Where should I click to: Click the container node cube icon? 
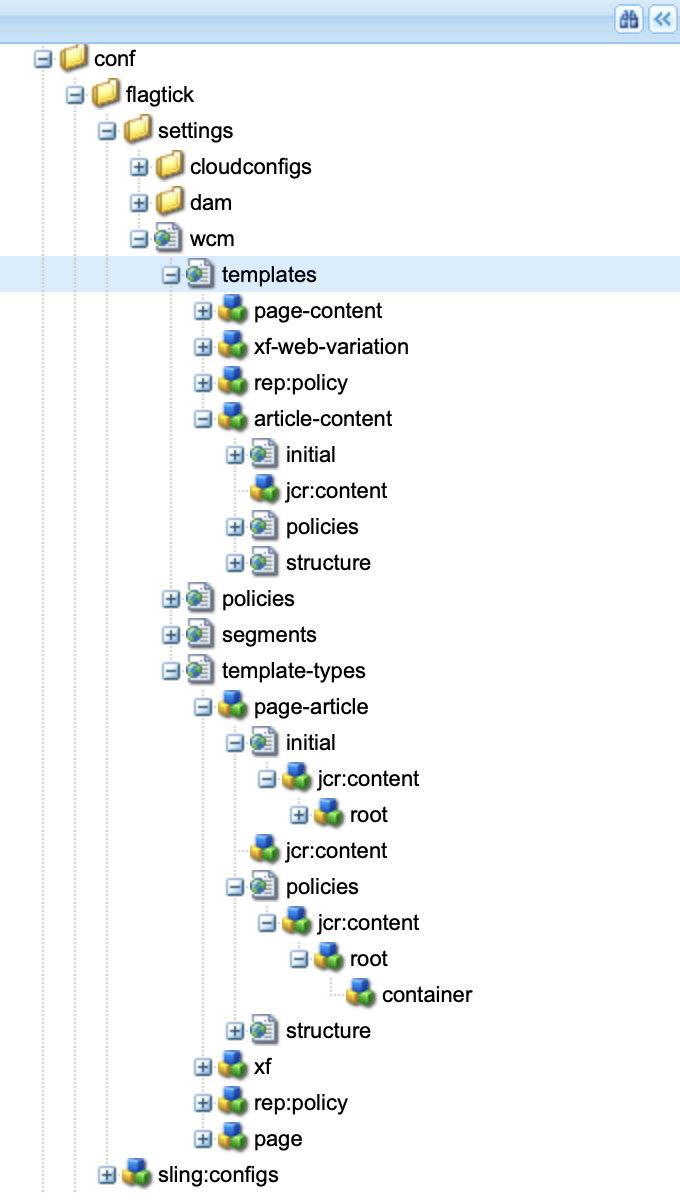[362, 994]
